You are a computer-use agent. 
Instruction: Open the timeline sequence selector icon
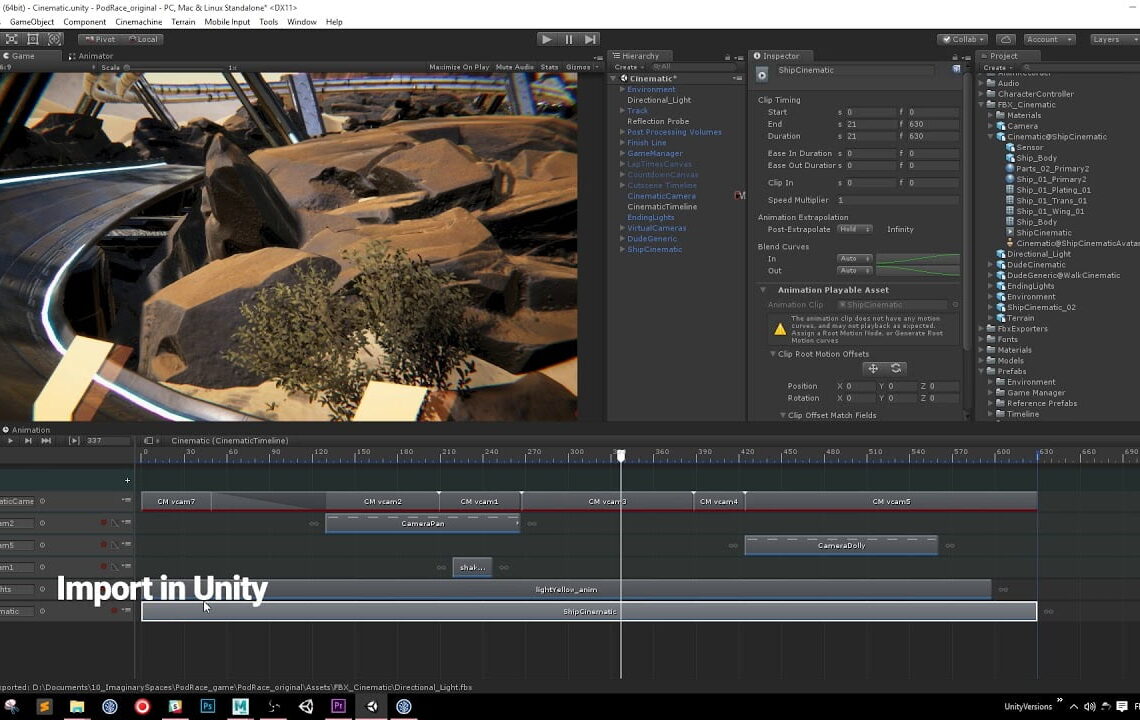(149, 441)
